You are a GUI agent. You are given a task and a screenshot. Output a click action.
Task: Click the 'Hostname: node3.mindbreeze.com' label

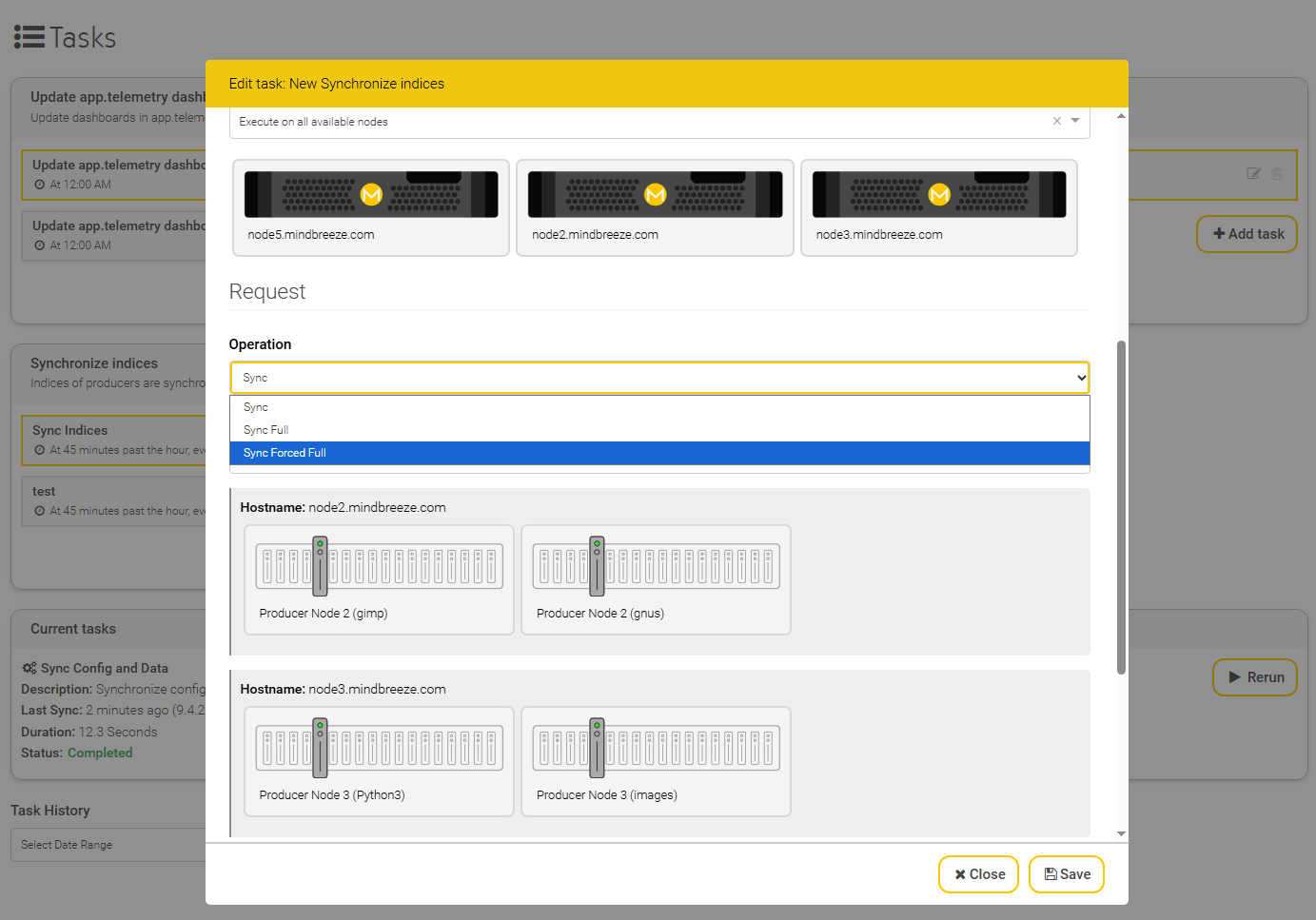[343, 689]
